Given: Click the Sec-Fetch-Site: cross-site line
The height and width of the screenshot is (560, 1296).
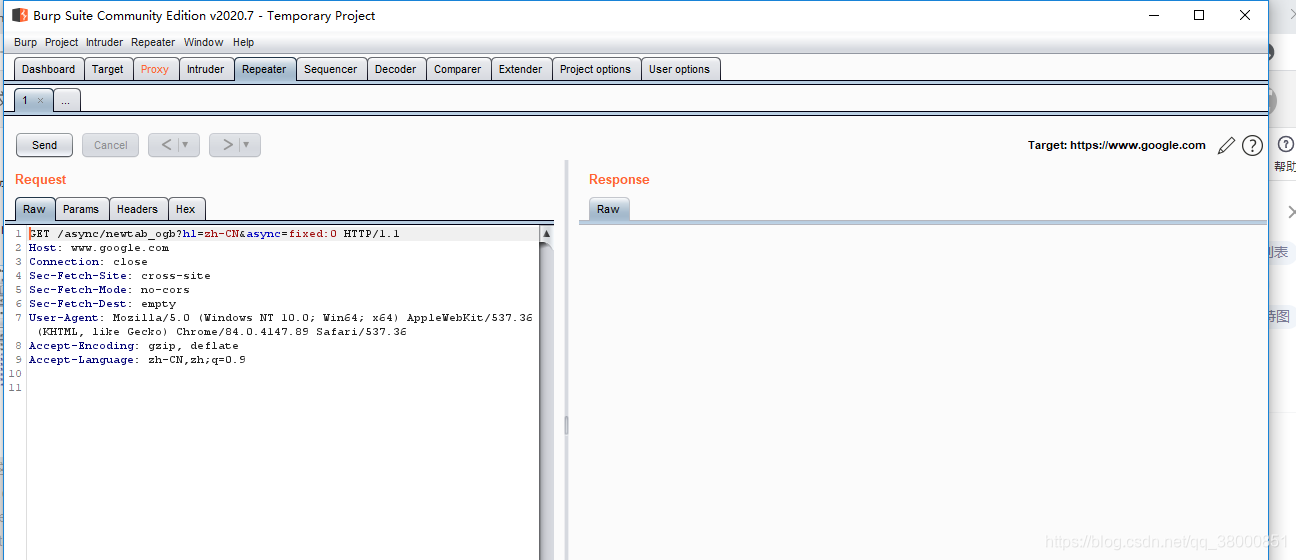Looking at the screenshot, I should click(120, 276).
